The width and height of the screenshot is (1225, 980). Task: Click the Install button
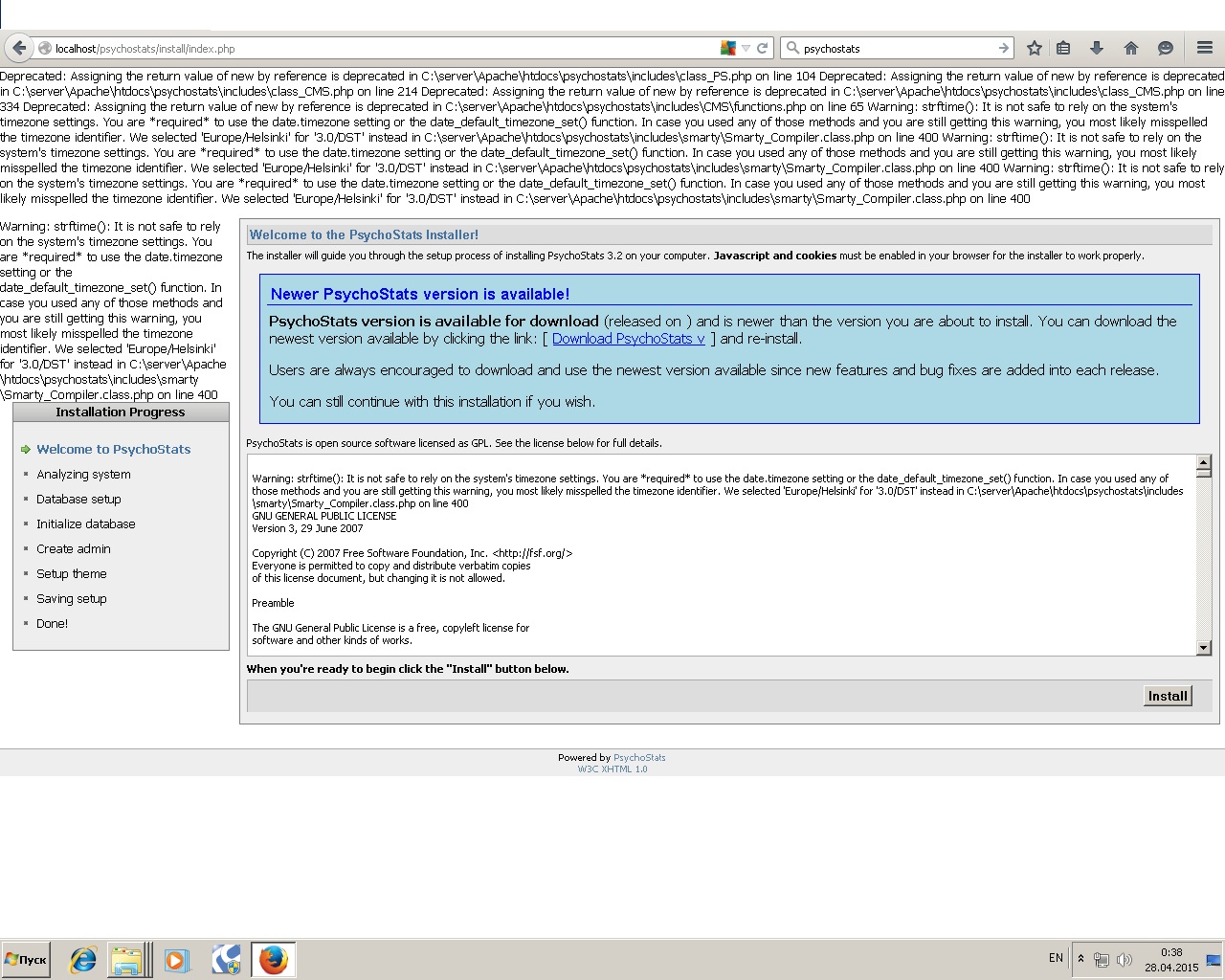coord(1168,696)
